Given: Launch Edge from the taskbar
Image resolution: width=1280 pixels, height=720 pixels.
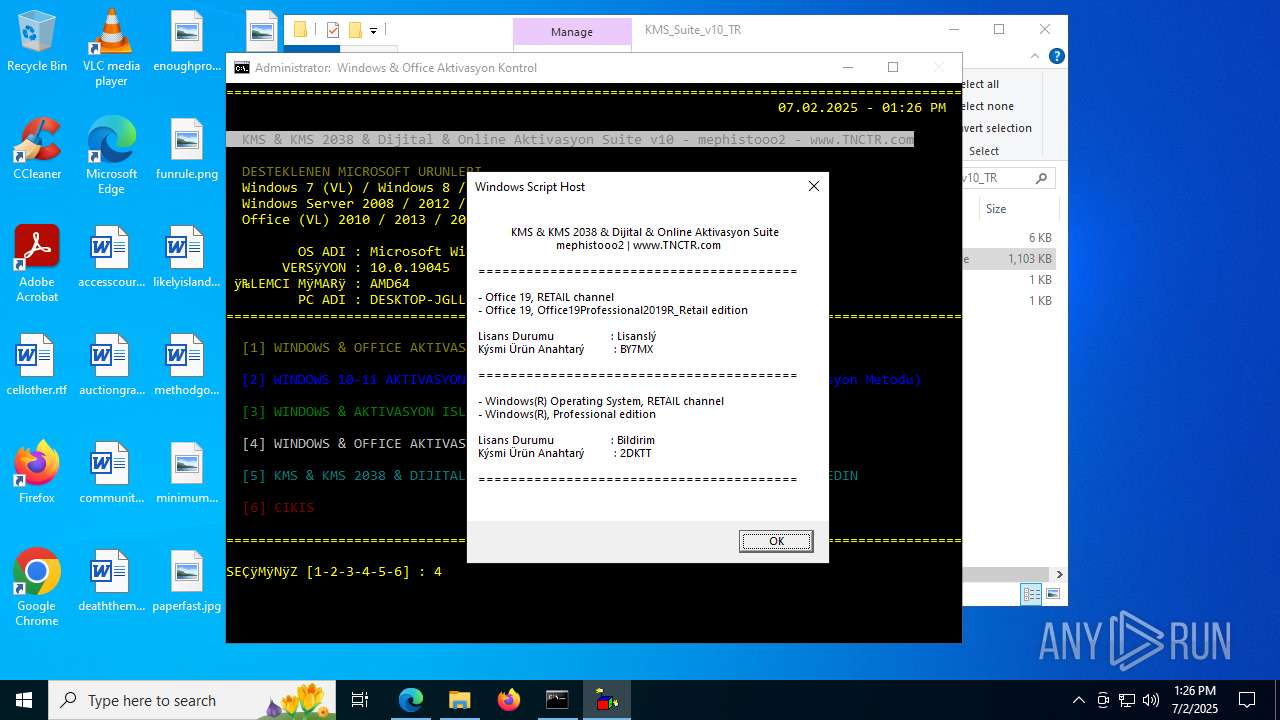Looking at the screenshot, I should pos(411,700).
